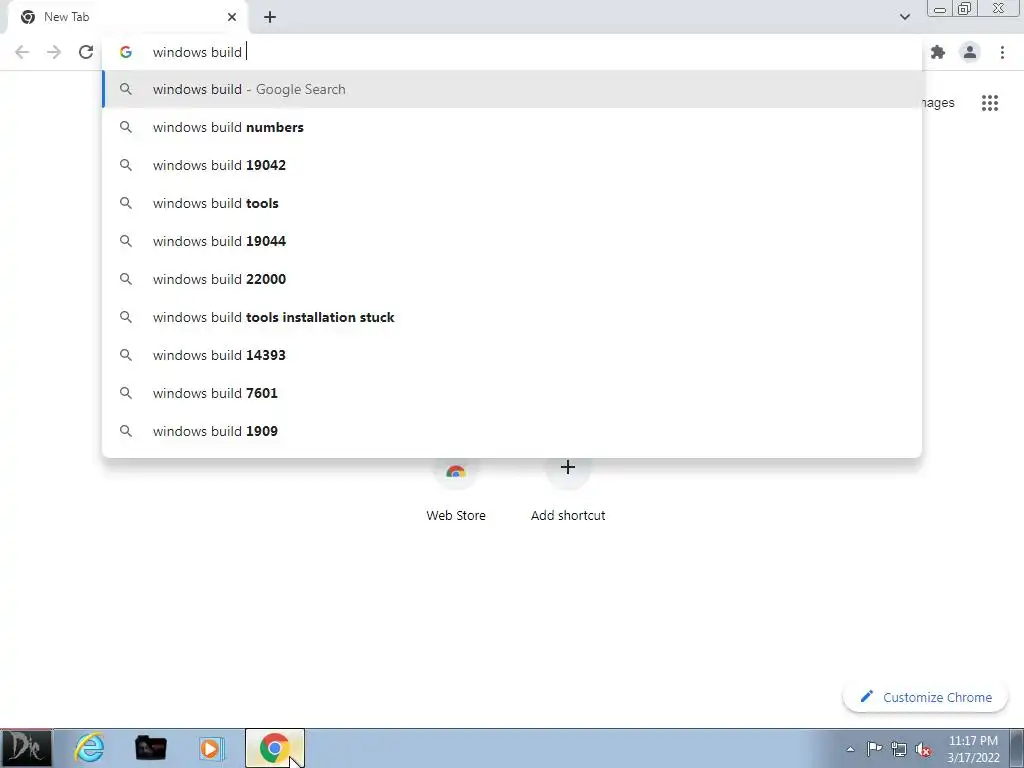Open the Start button on taskbar
This screenshot has width=1024, height=768.
tap(26, 748)
